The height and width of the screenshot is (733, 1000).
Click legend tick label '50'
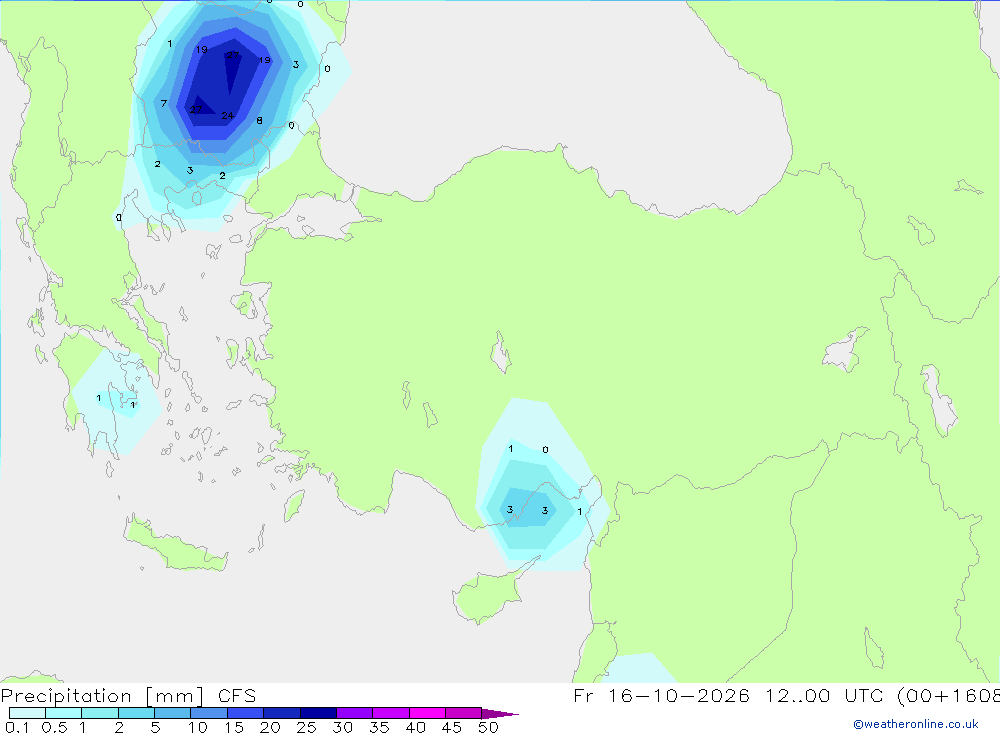(x=489, y=727)
